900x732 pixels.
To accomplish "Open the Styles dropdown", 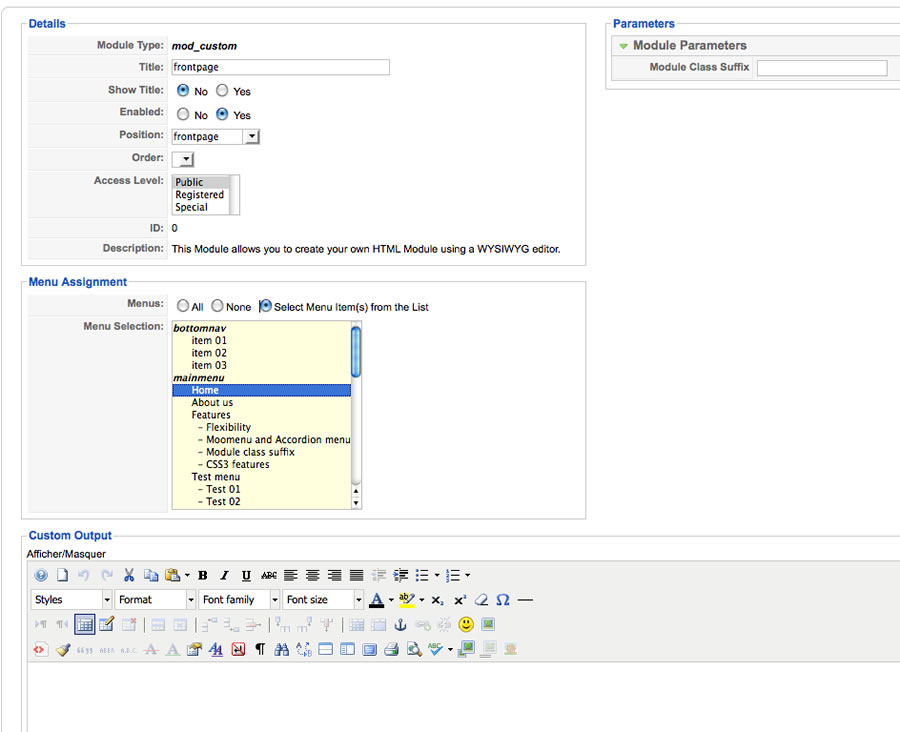I will click(x=72, y=600).
